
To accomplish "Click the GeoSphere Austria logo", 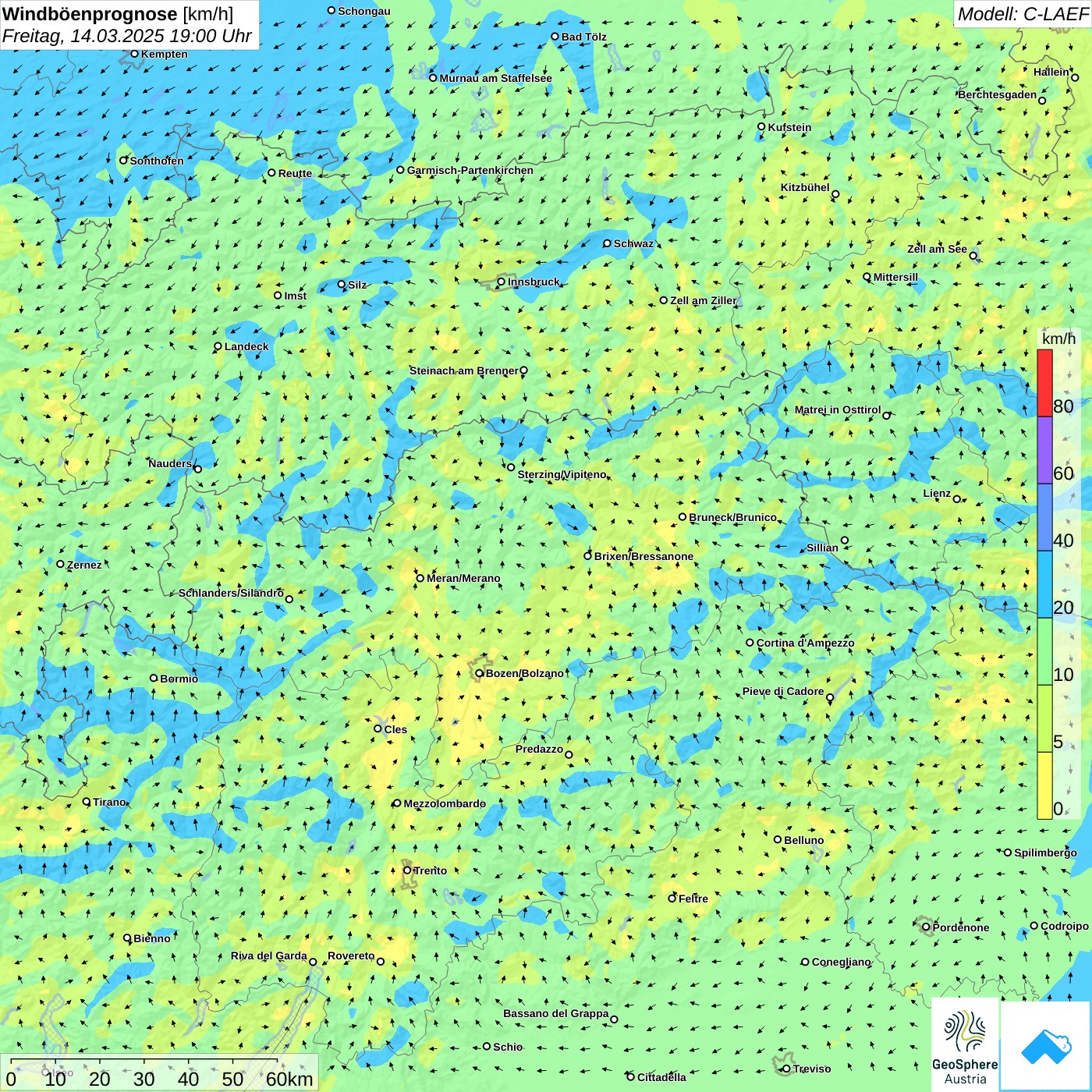I will point(965,1044).
